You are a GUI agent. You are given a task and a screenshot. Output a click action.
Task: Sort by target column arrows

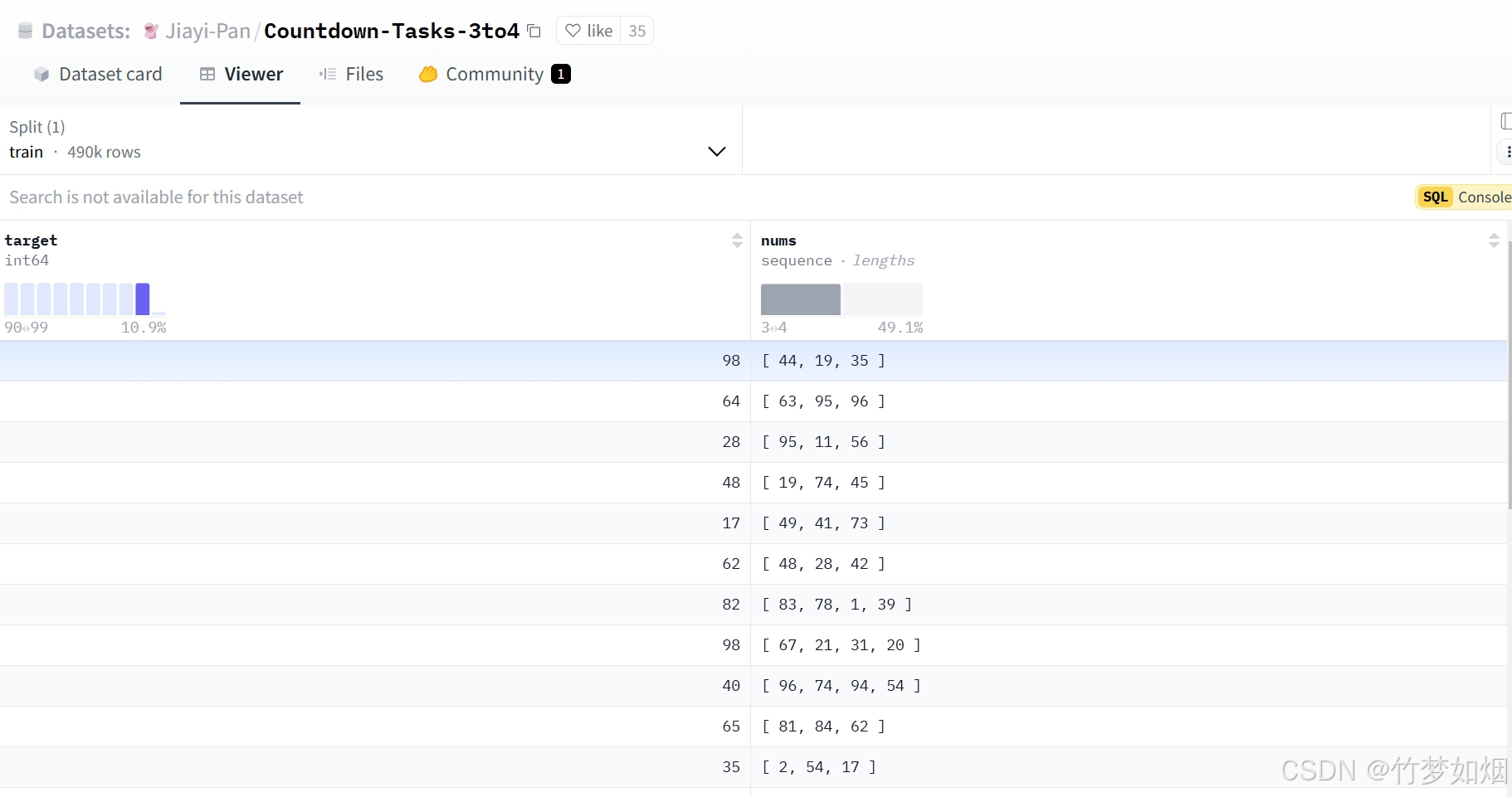[737, 241]
